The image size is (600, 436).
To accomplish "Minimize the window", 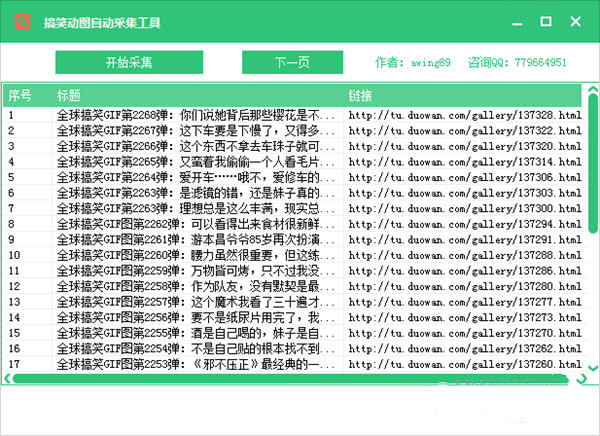I will (517, 23).
